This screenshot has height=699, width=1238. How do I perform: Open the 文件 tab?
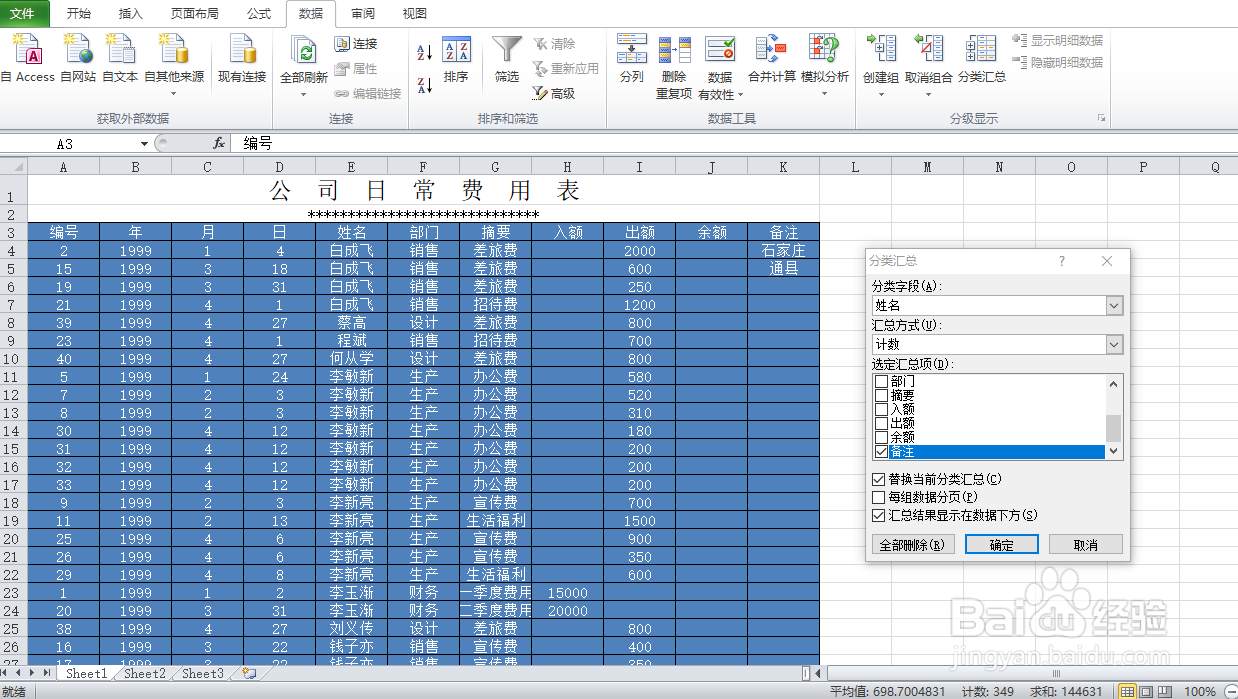[22, 14]
